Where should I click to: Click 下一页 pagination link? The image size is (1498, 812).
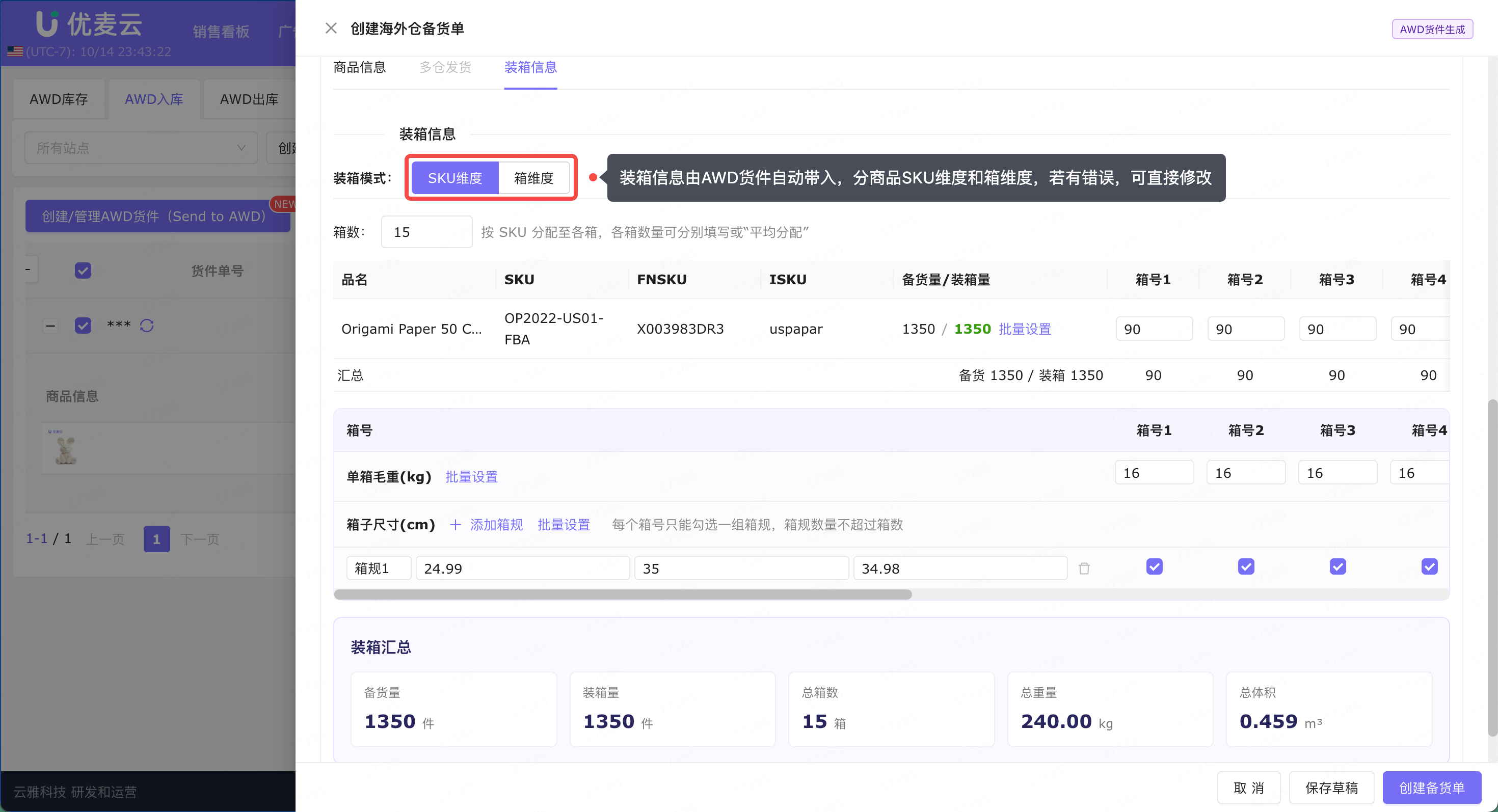pyautogui.click(x=199, y=539)
